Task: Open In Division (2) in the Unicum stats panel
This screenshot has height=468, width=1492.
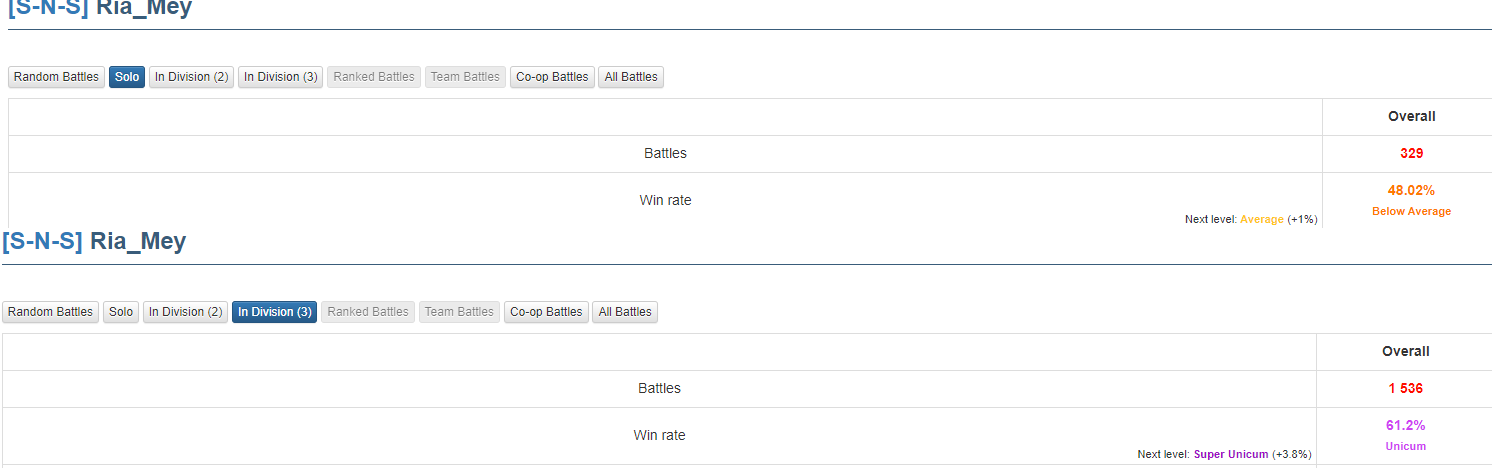Action: point(186,312)
